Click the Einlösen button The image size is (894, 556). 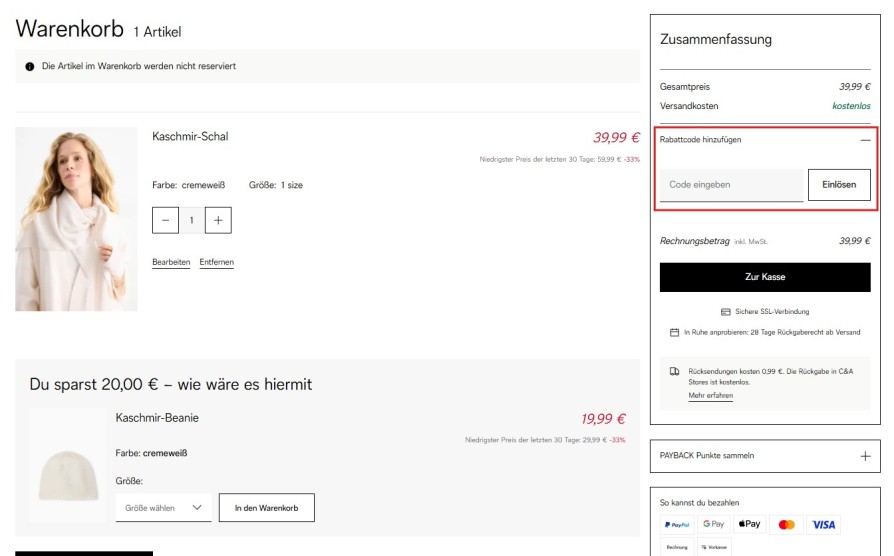[839, 185]
